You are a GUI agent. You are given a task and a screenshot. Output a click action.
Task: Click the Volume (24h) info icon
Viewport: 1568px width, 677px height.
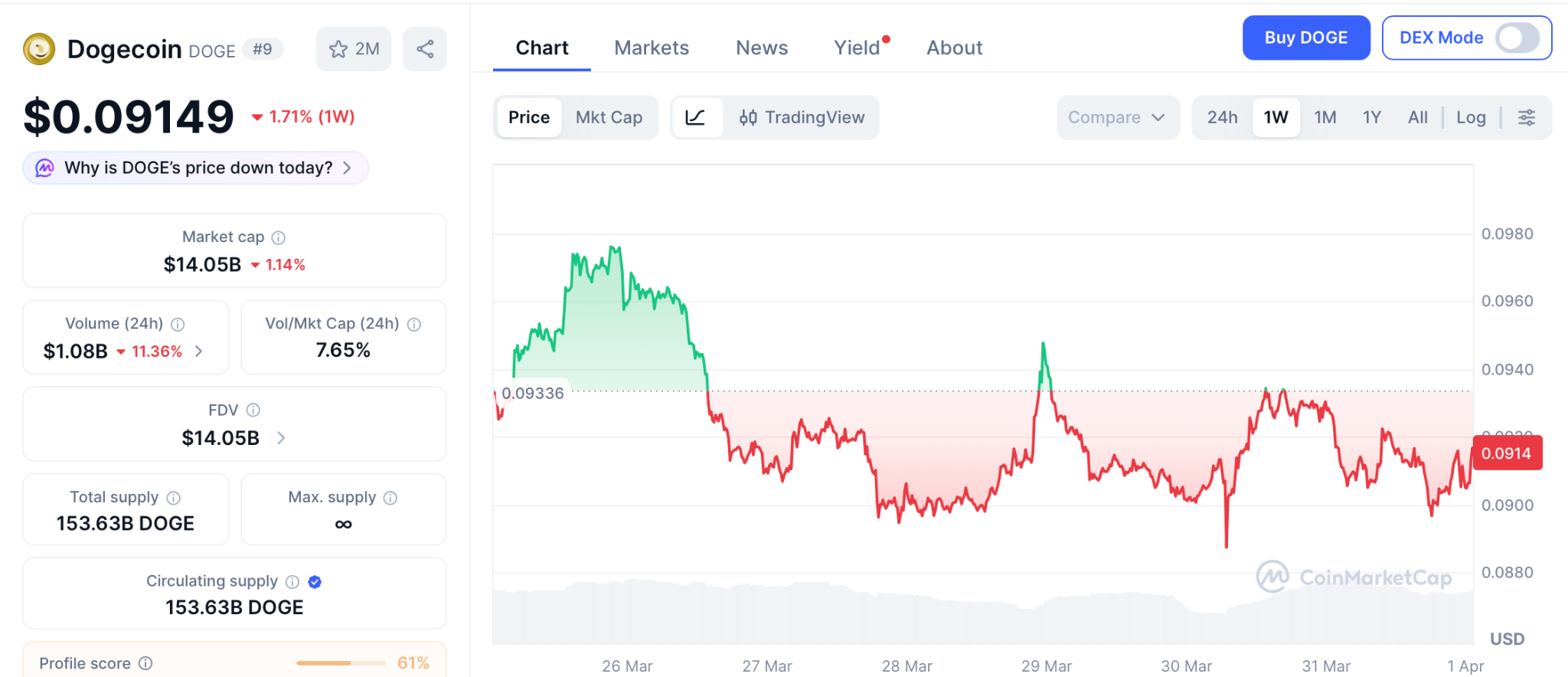[178, 324]
